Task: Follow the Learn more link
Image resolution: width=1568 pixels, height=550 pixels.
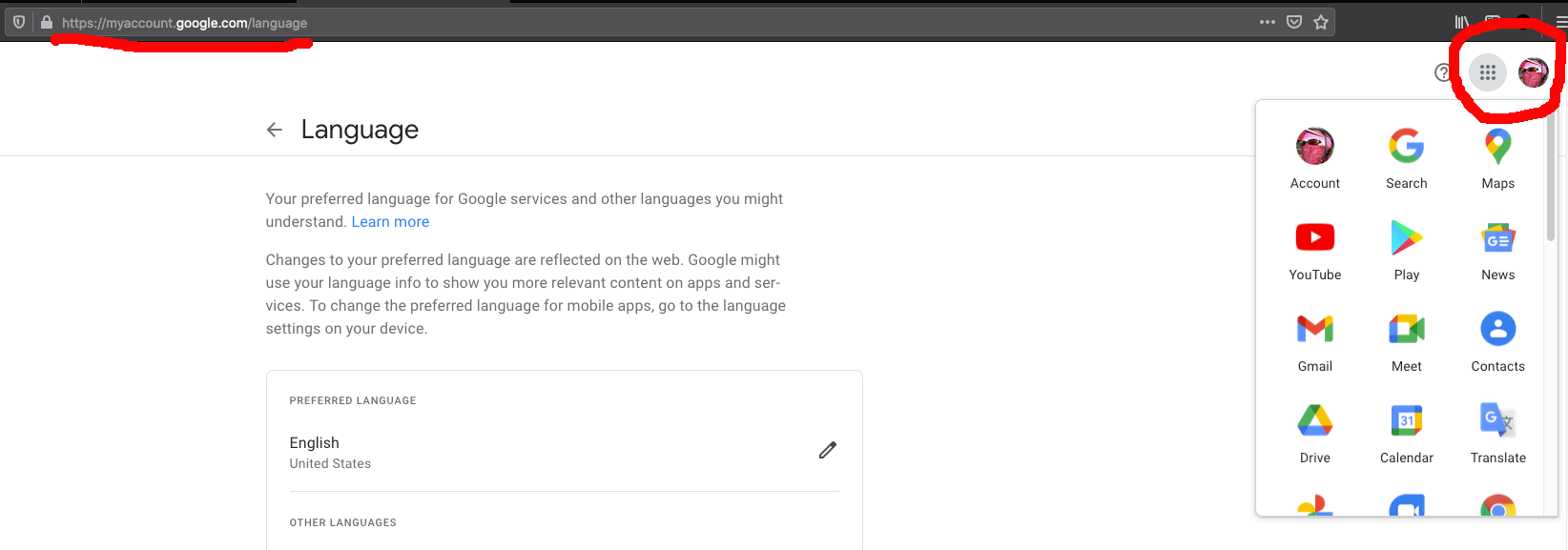Action: coord(390,222)
